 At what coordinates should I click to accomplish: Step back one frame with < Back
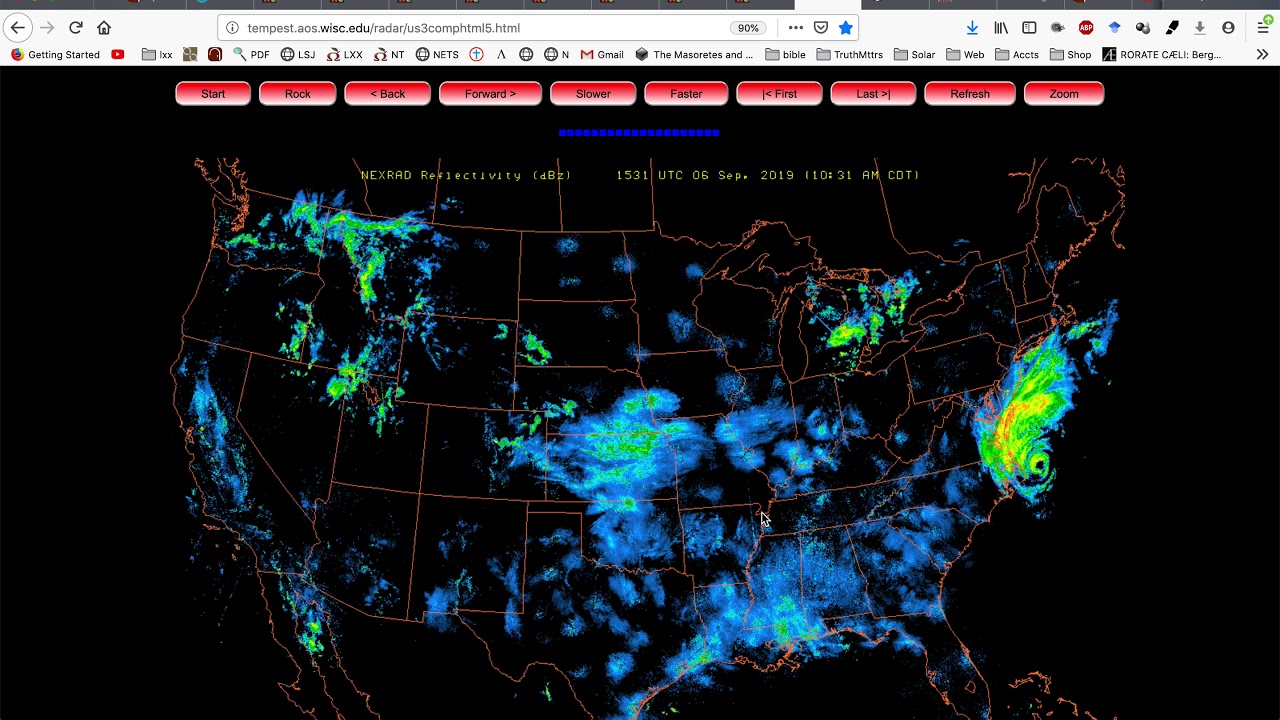coord(387,94)
